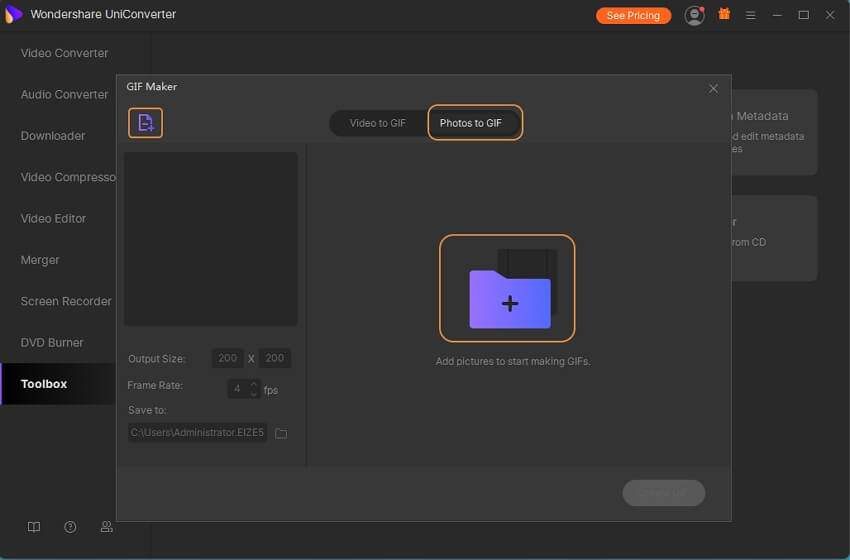Image resolution: width=850 pixels, height=560 pixels.
Task: Click the See Pricing button
Action: (633, 15)
